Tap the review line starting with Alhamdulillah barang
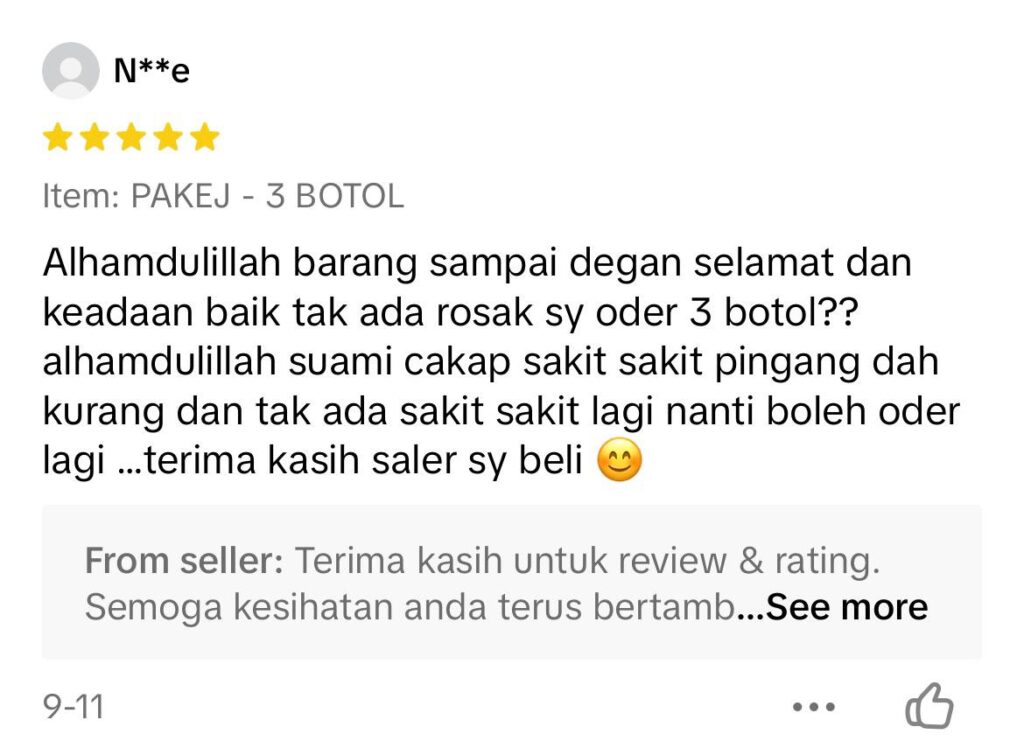 (x=477, y=263)
